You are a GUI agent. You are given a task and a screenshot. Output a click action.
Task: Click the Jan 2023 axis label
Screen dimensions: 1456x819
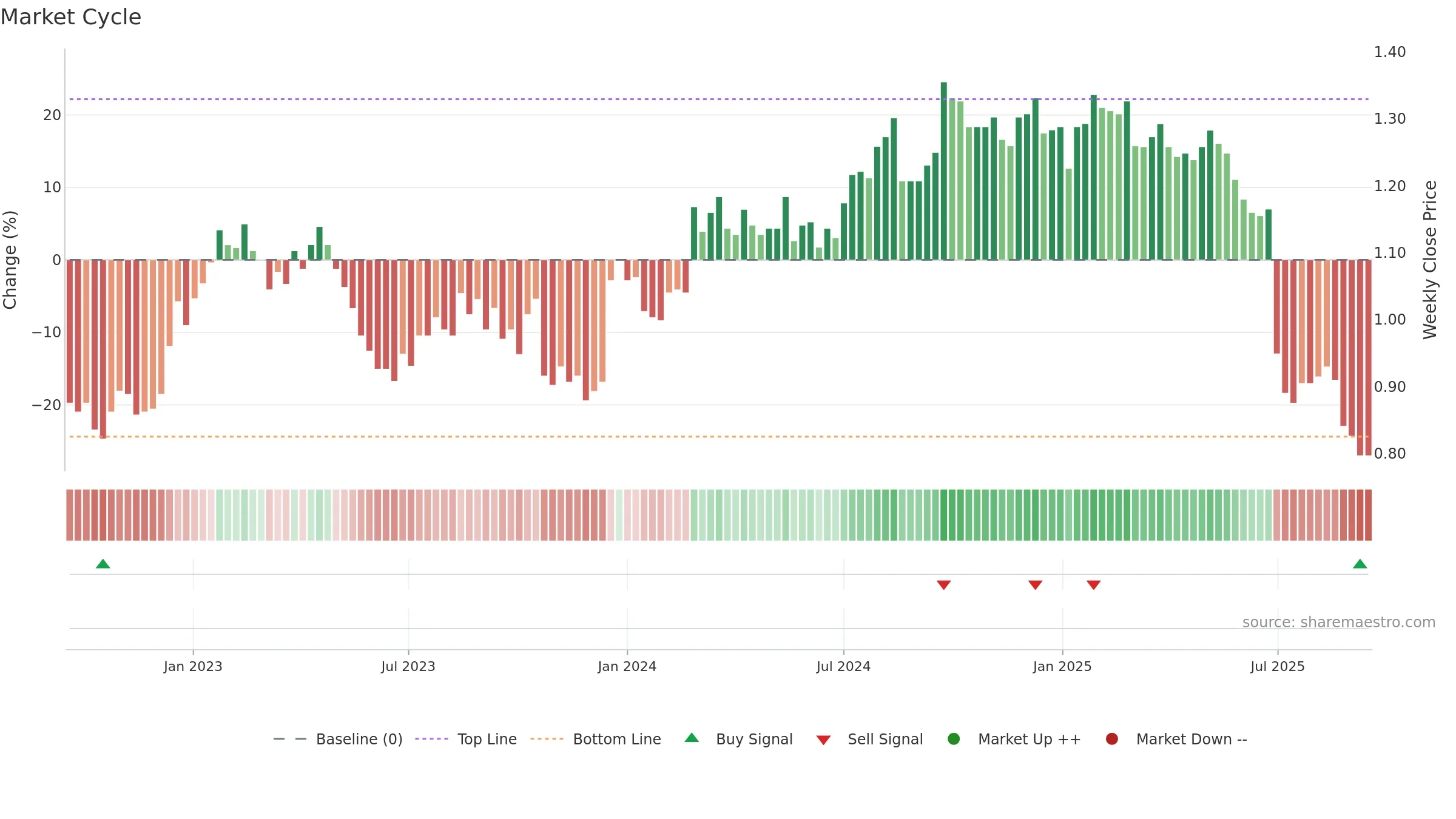coord(193,667)
